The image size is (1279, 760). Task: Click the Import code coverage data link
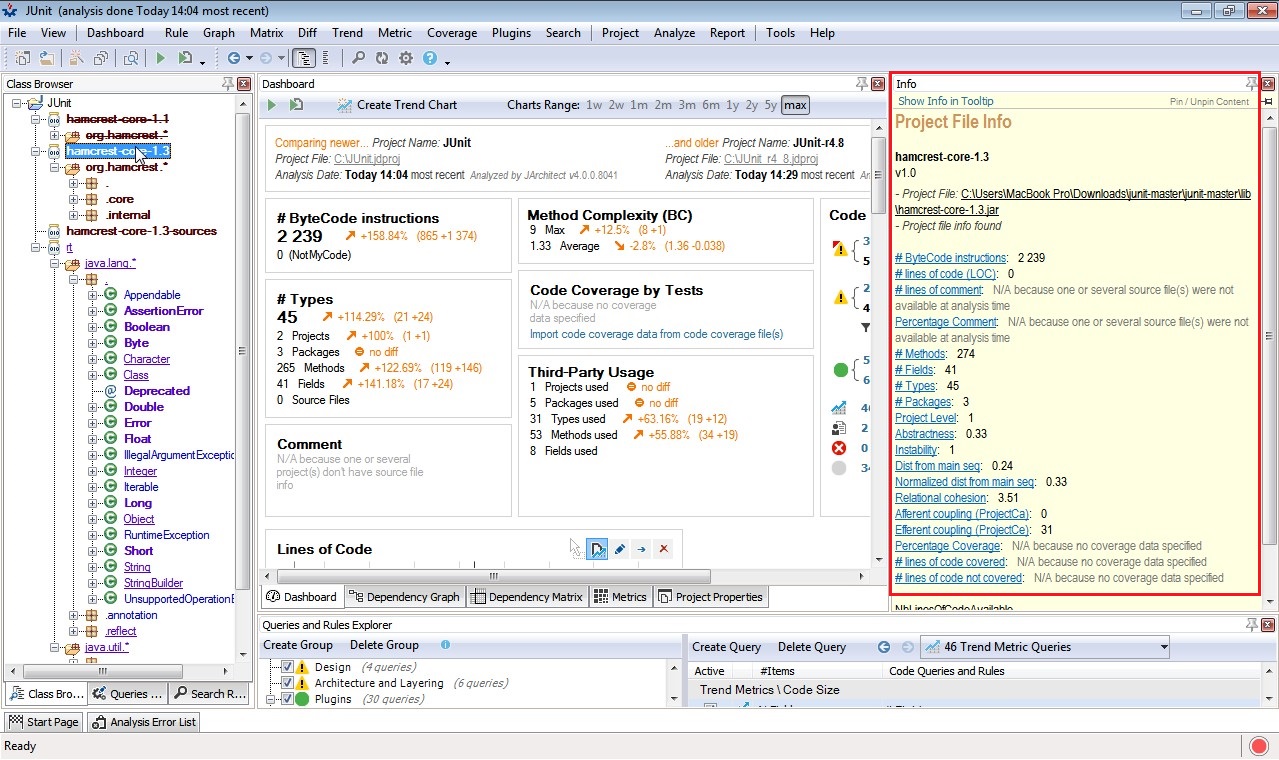point(656,334)
